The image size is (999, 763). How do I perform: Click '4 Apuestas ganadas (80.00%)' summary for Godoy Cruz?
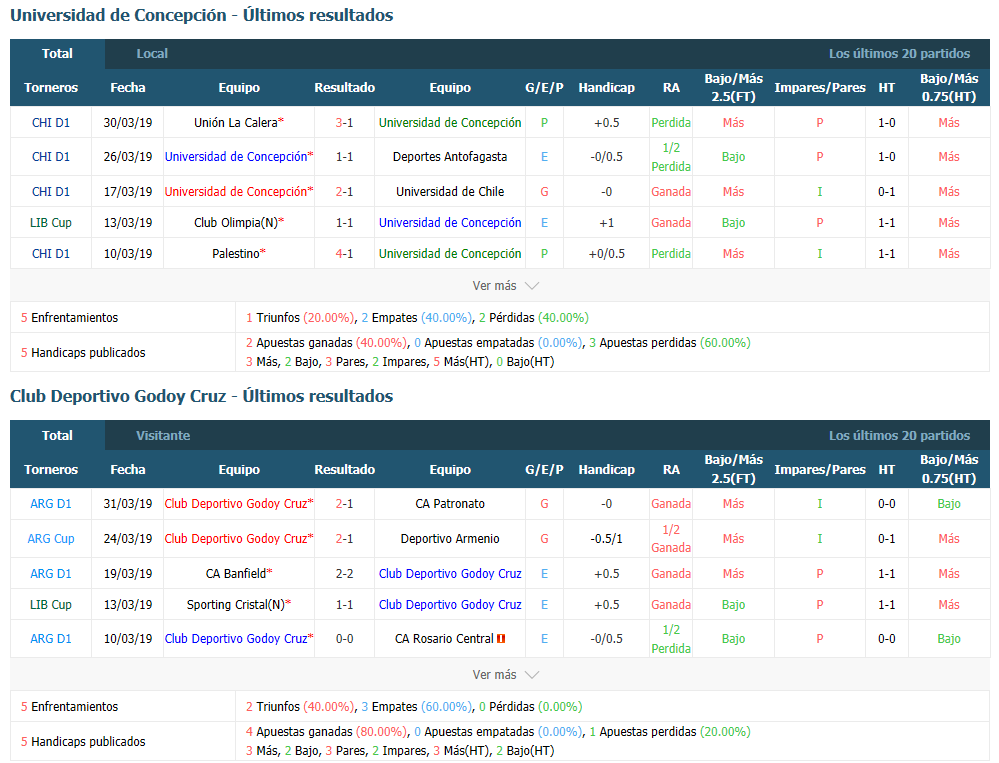click(x=327, y=731)
